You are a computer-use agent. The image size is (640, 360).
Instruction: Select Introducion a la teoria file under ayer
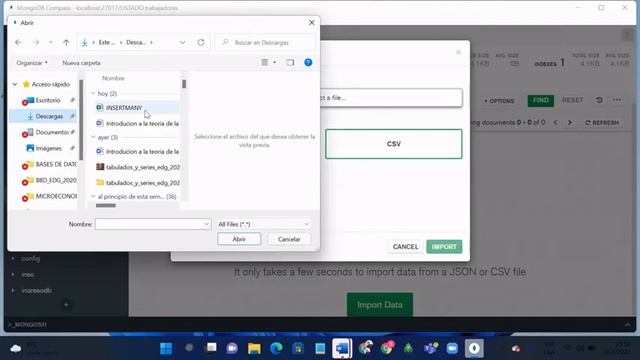pyautogui.click(x=137, y=151)
